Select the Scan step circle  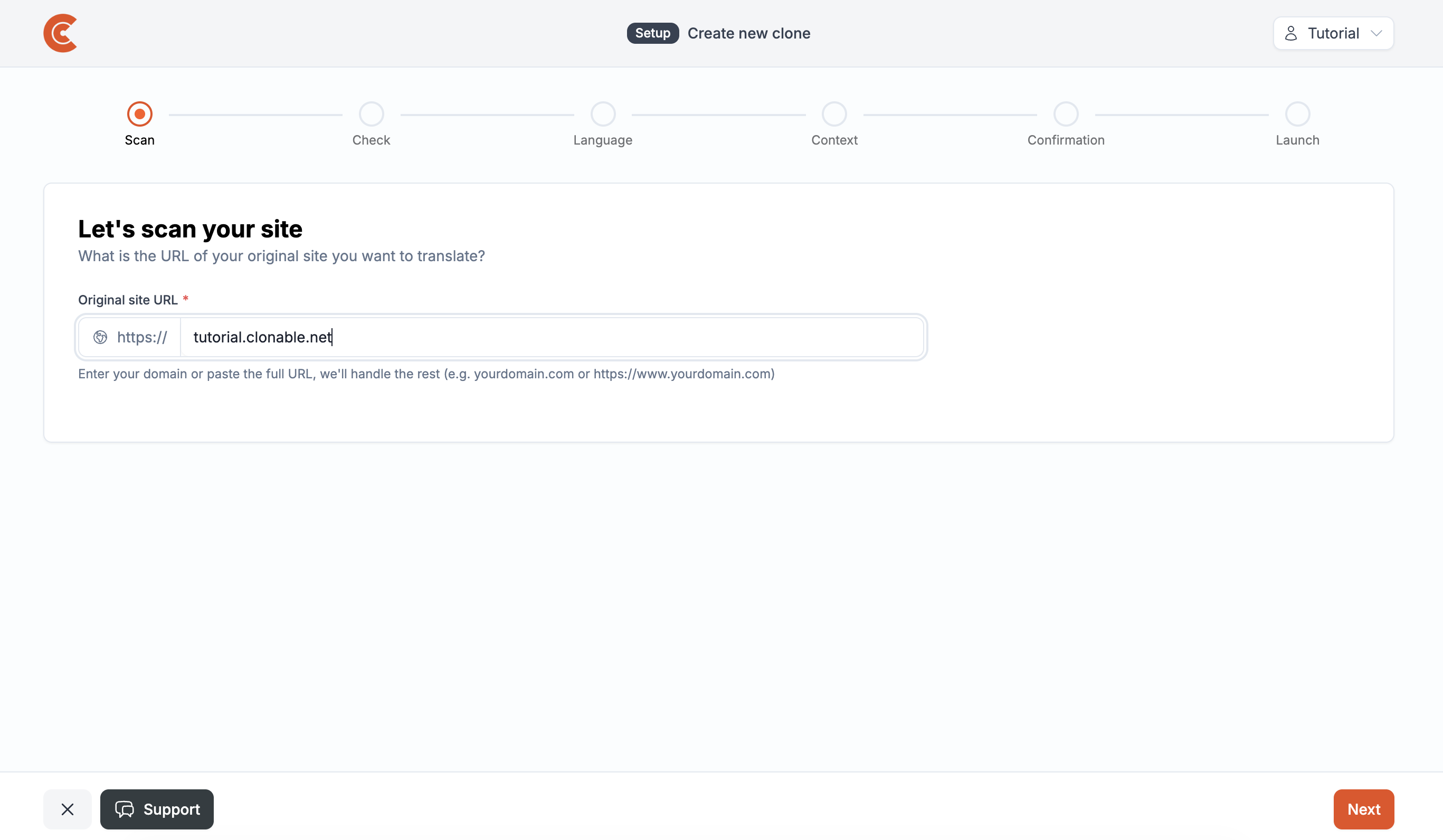(x=140, y=114)
